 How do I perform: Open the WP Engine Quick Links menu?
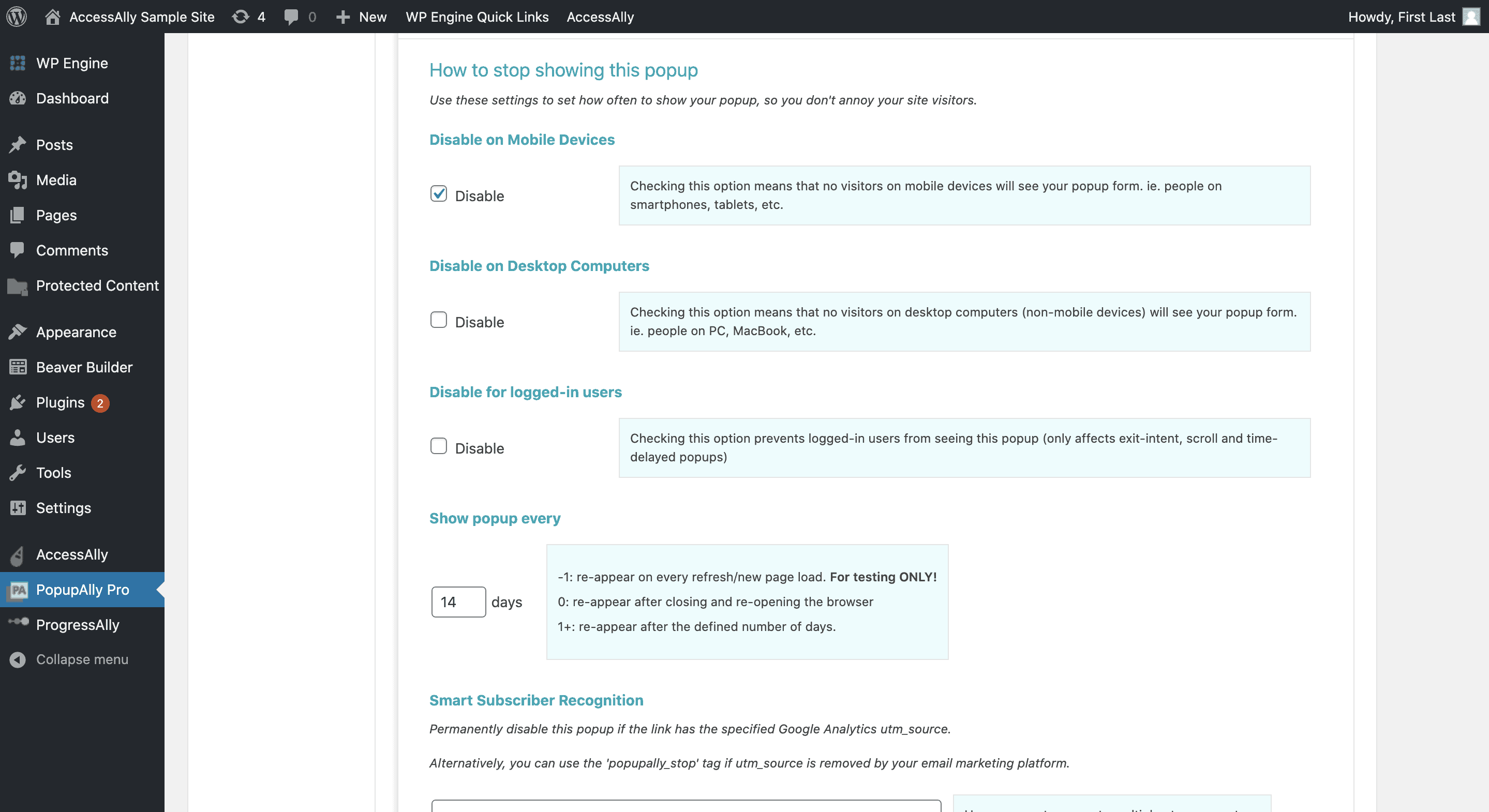coord(475,16)
